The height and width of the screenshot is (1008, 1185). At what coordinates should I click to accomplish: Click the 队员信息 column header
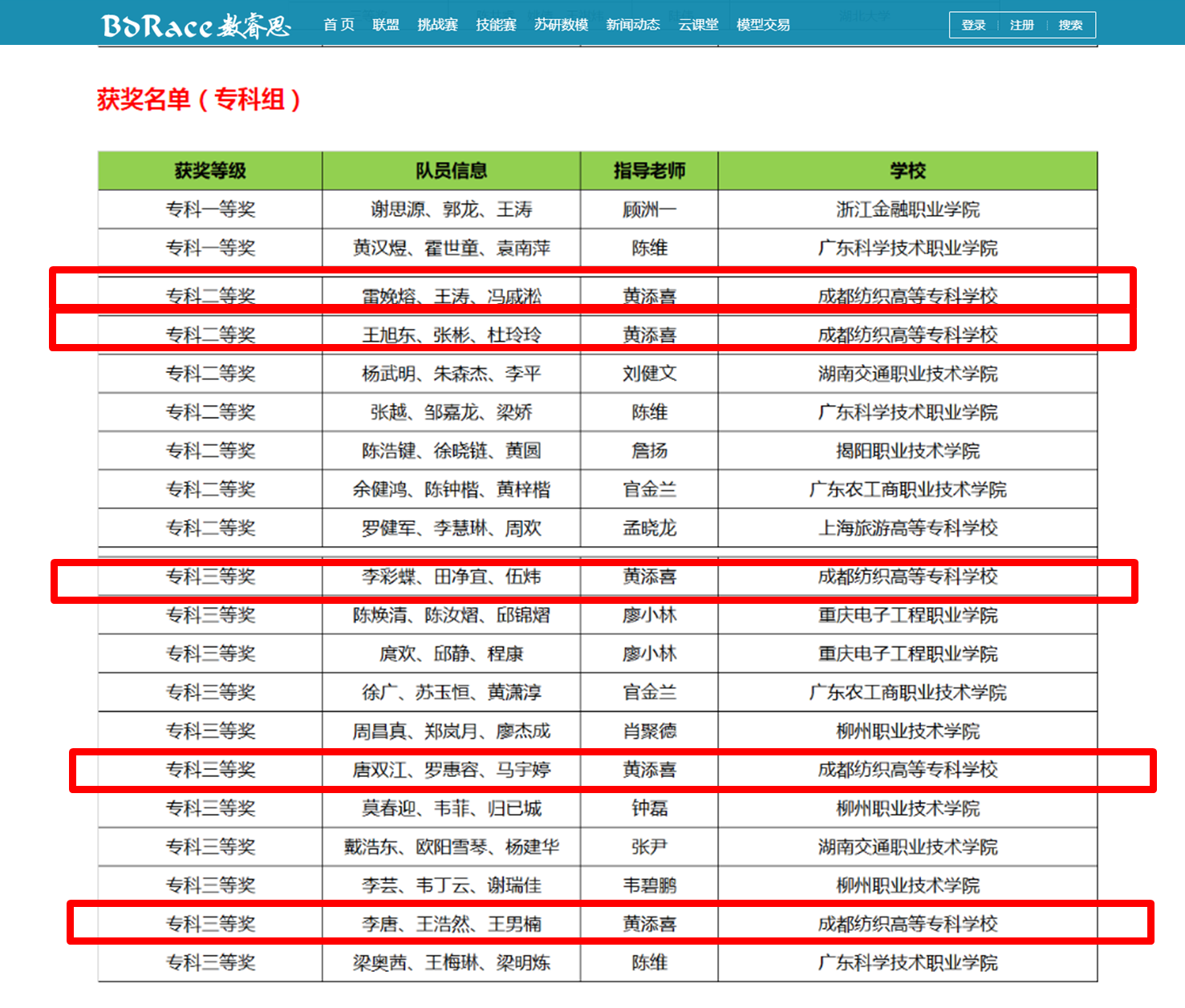click(451, 171)
